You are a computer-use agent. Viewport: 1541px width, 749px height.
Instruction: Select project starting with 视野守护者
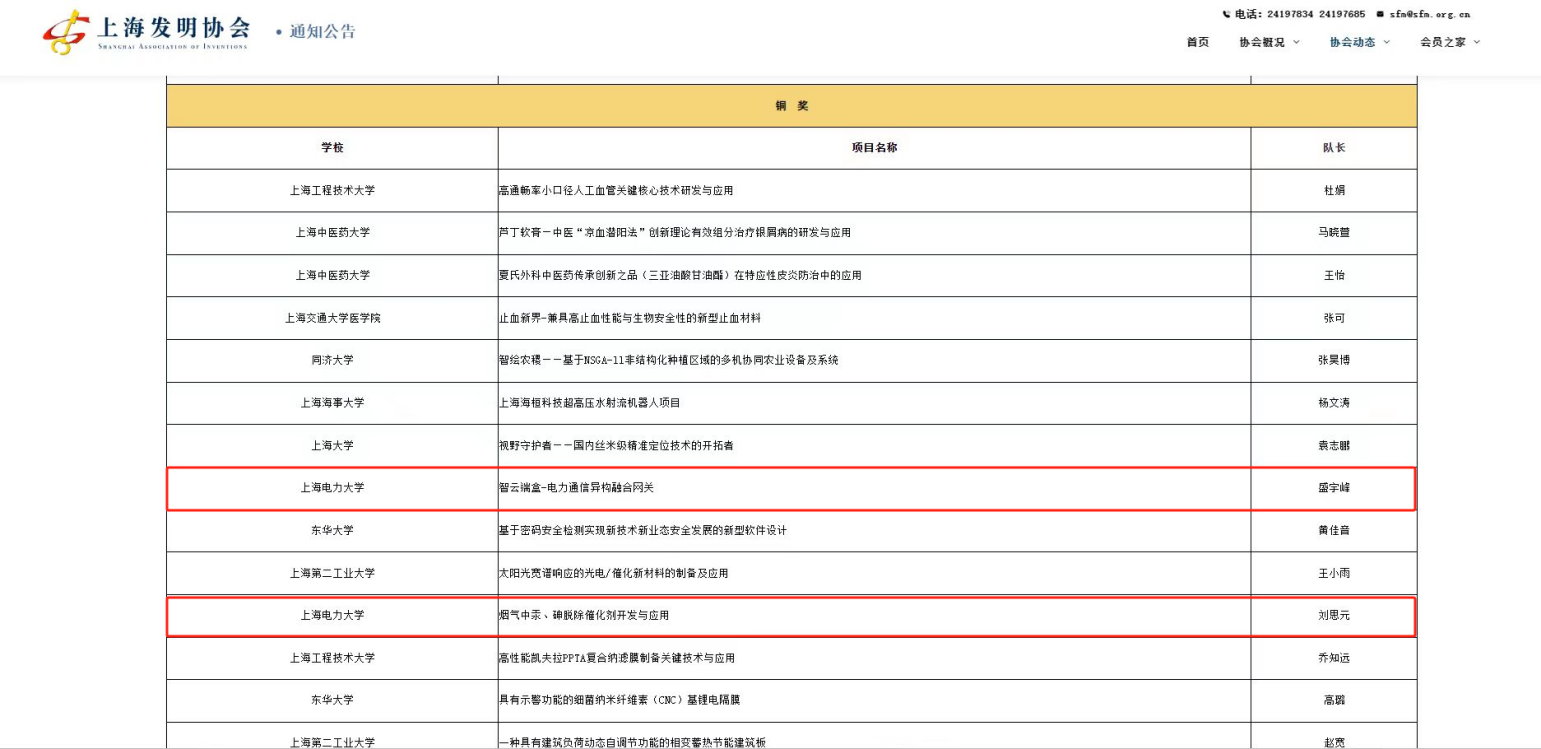(x=617, y=445)
